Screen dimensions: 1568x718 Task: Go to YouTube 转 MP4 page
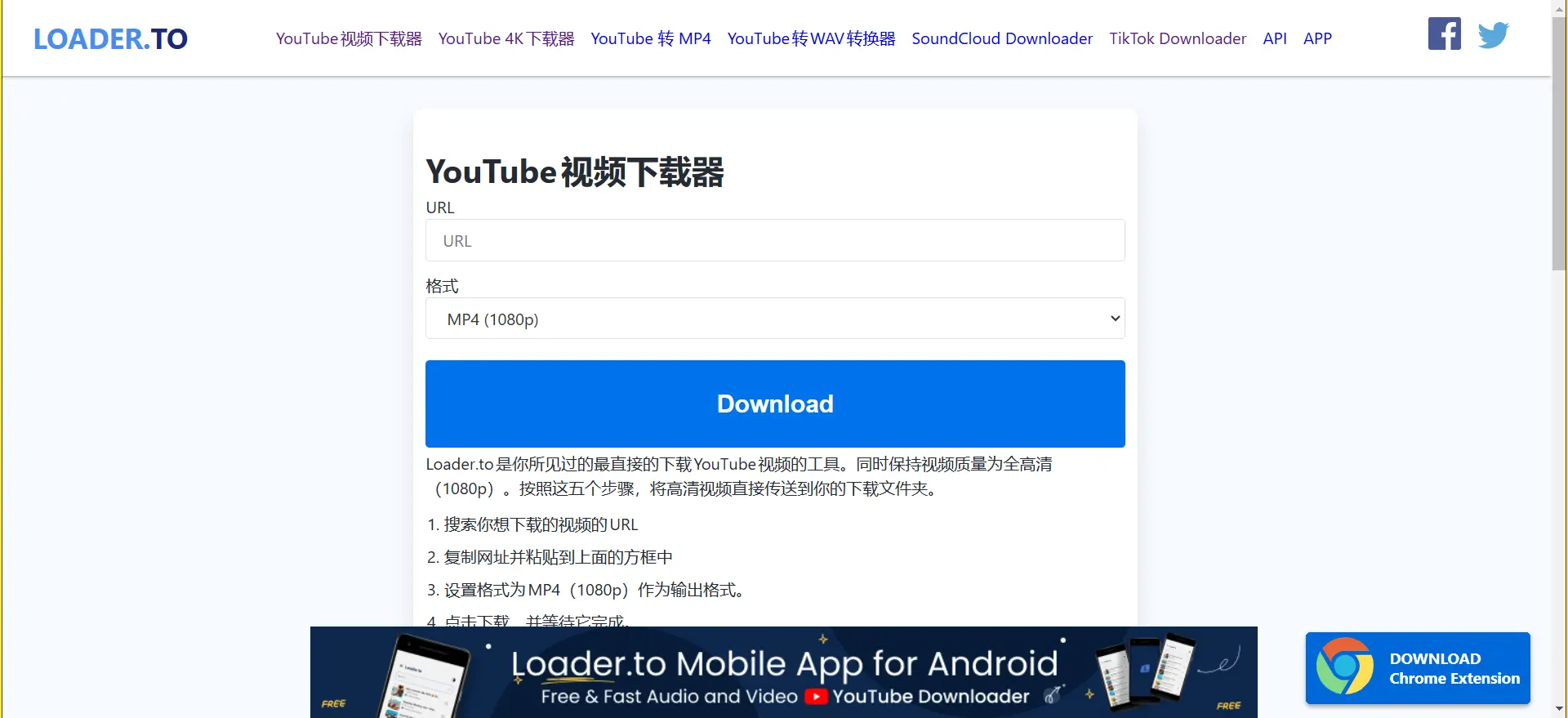pyautogui.click(x=651, y=38)
